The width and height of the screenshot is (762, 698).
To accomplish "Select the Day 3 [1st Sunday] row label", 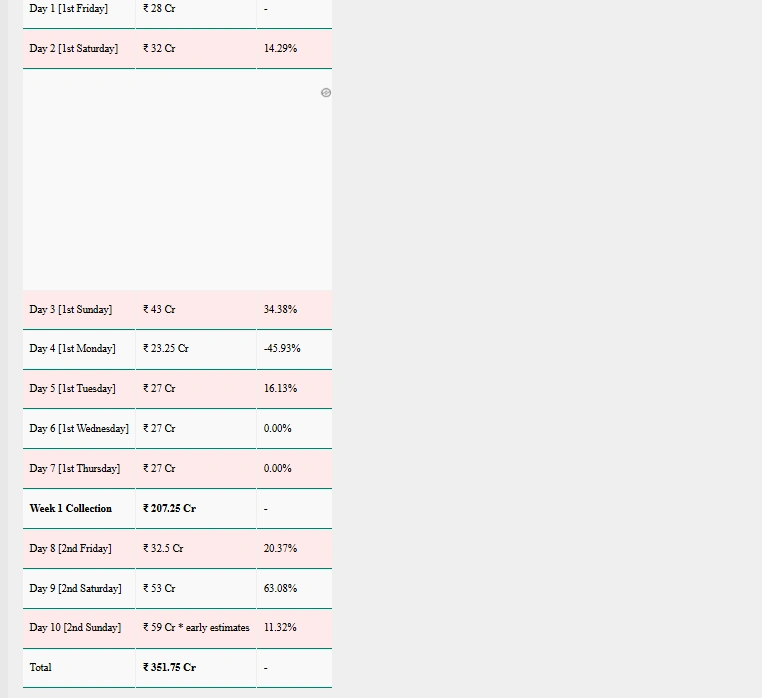I will pyautogui.click(x=71, y=310).
